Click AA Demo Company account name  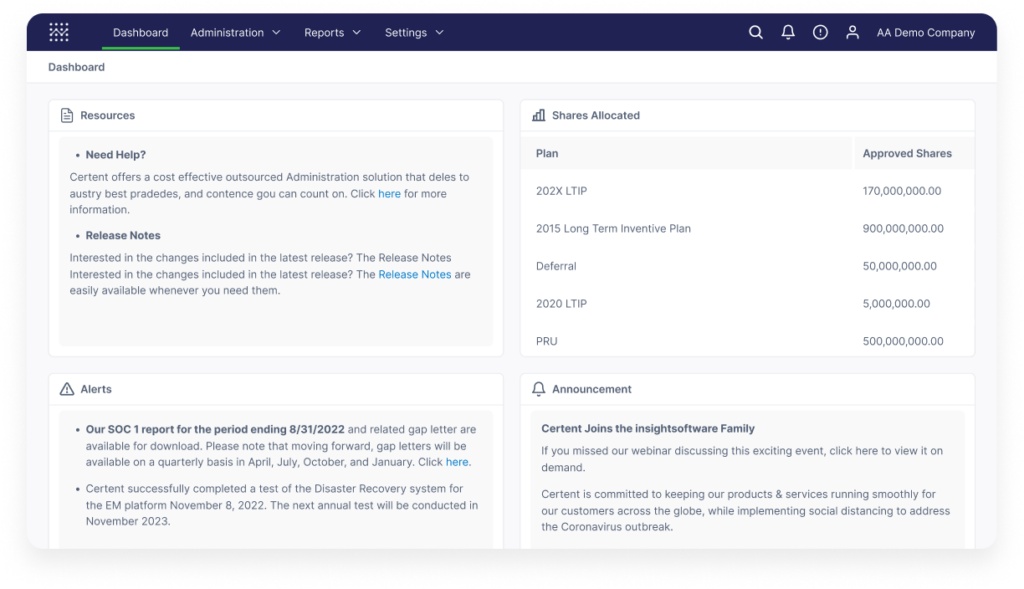point(925,33)
